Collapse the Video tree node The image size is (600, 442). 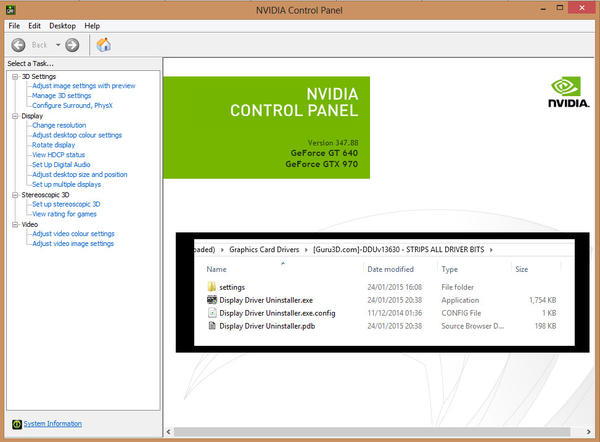[x=15, y=224]
